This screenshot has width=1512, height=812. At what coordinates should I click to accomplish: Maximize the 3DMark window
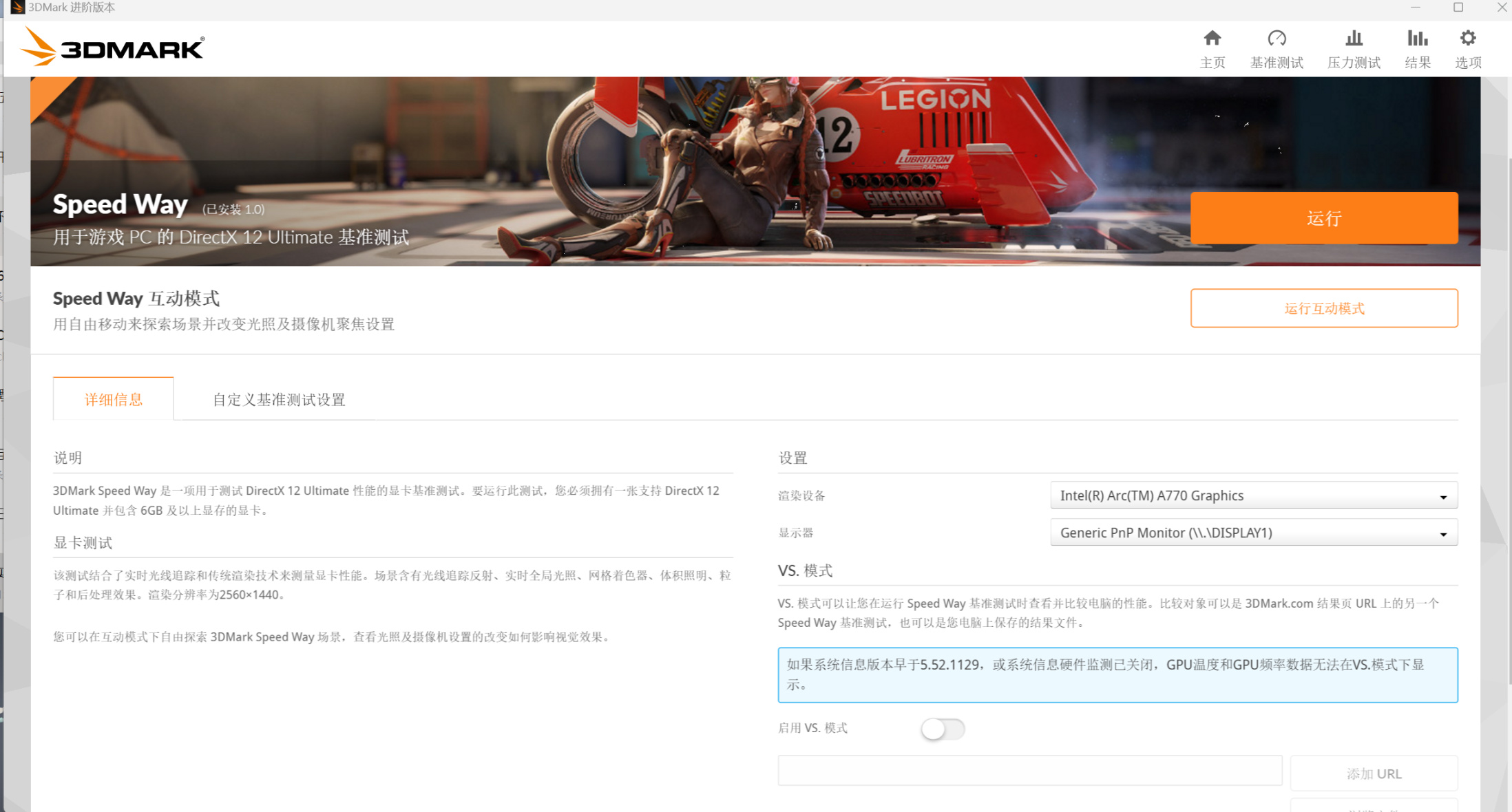[x=1458, y=8]
